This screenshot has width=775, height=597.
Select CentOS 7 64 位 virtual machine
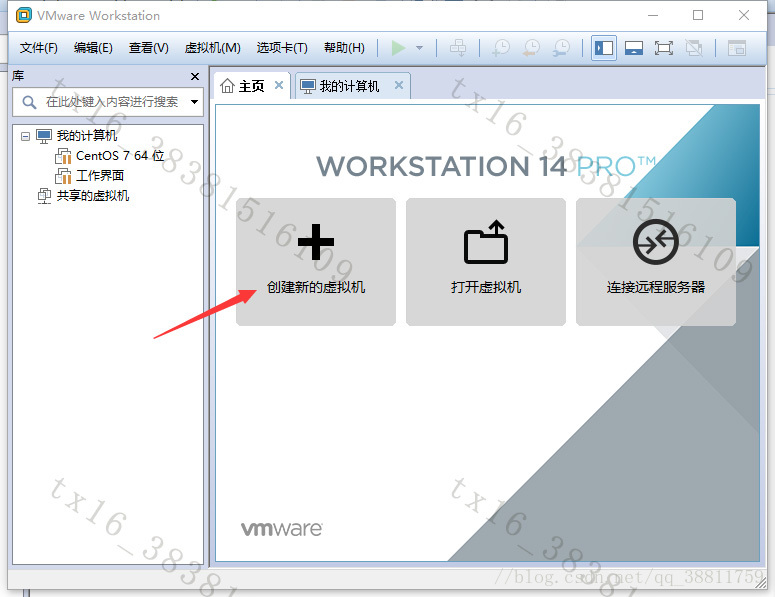point(120,156)
